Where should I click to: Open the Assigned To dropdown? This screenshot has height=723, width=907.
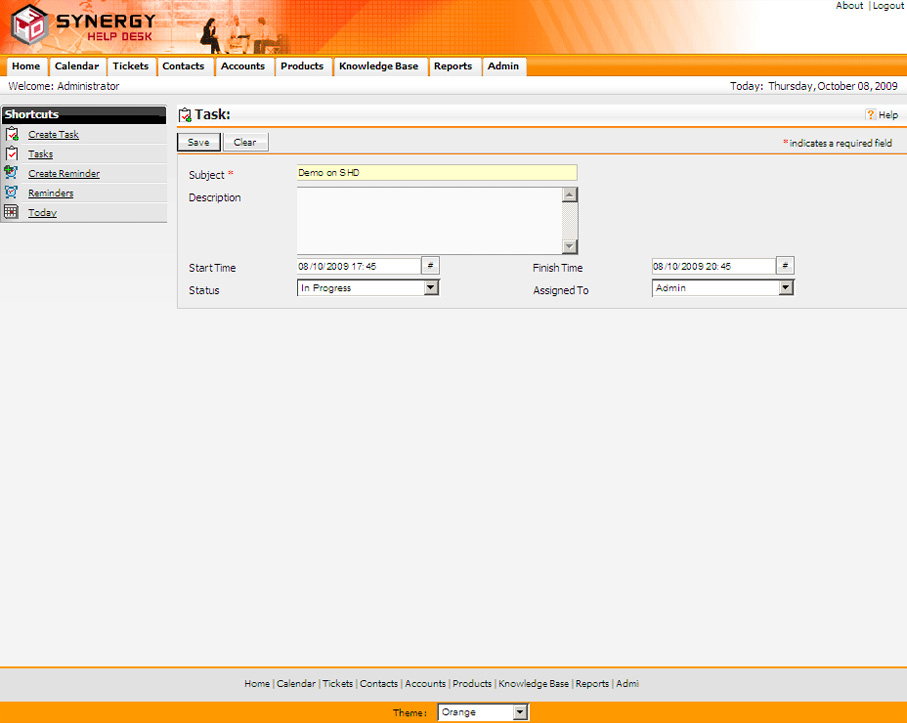tap(785, 288)
